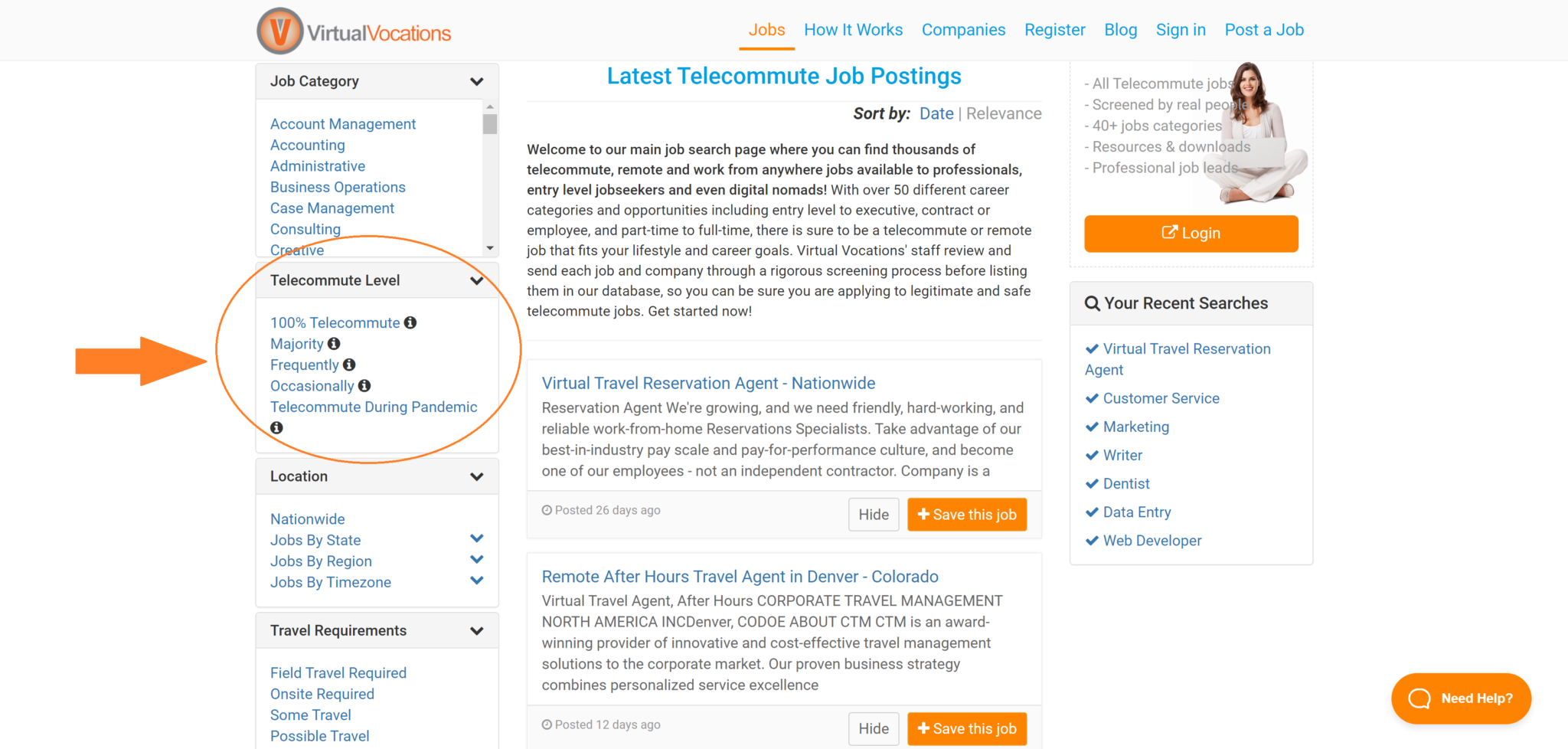Filter by Majority telecommute level
Viewport: 1568px width, 749px height.
point(297,344)
